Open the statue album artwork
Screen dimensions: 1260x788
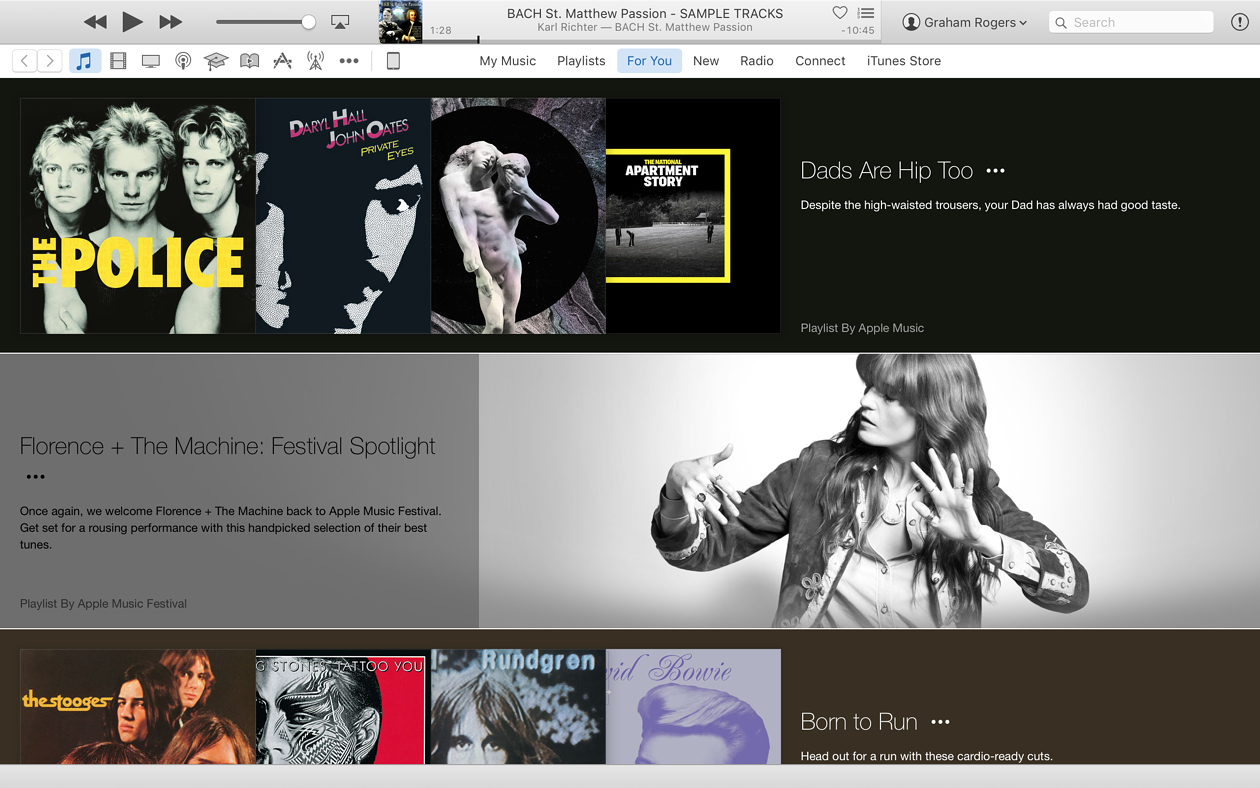tap(518, 216)
